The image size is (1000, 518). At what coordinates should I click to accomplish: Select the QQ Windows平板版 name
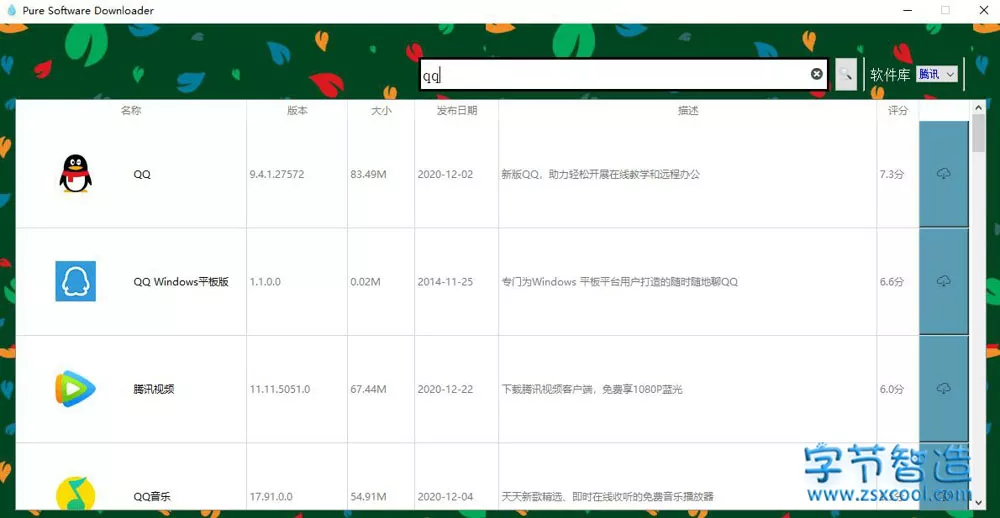tap(181, 281)
